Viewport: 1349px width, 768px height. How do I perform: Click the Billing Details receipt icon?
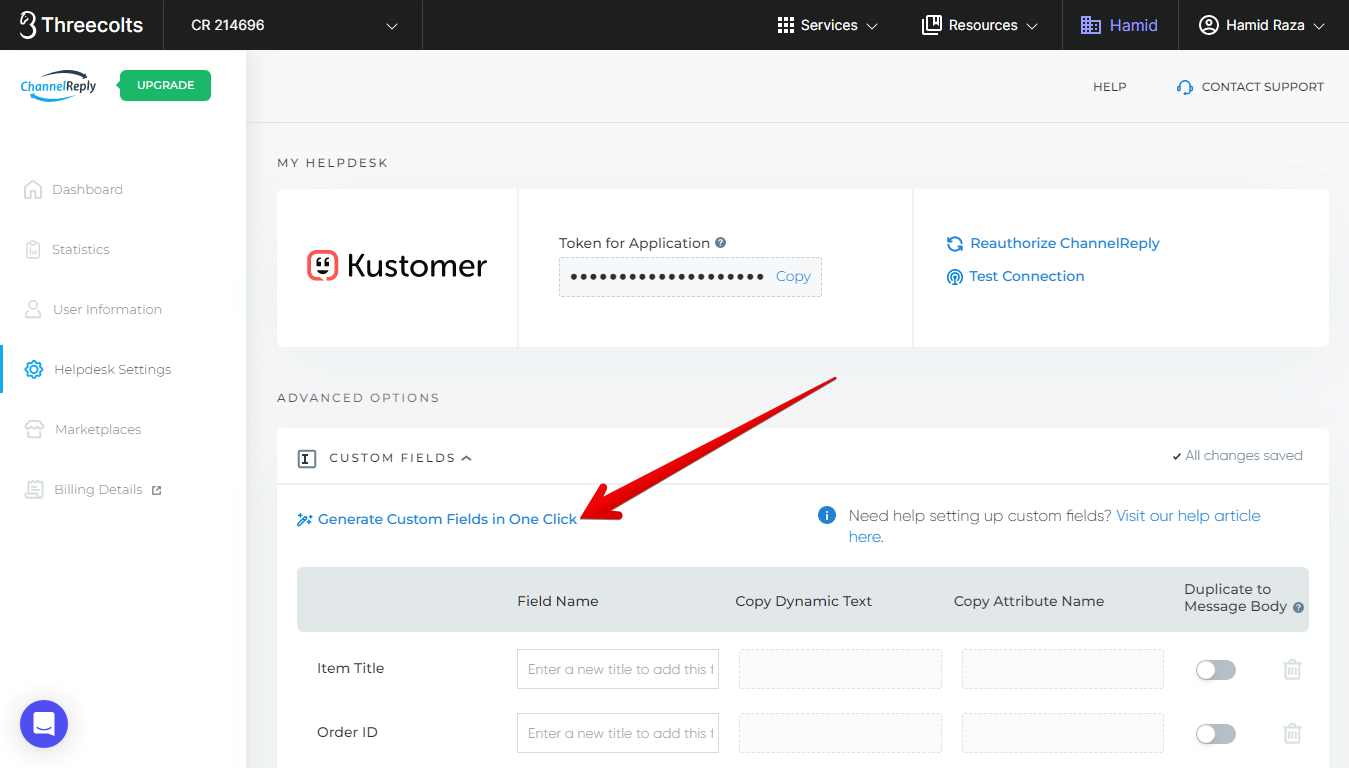(35, 489)
